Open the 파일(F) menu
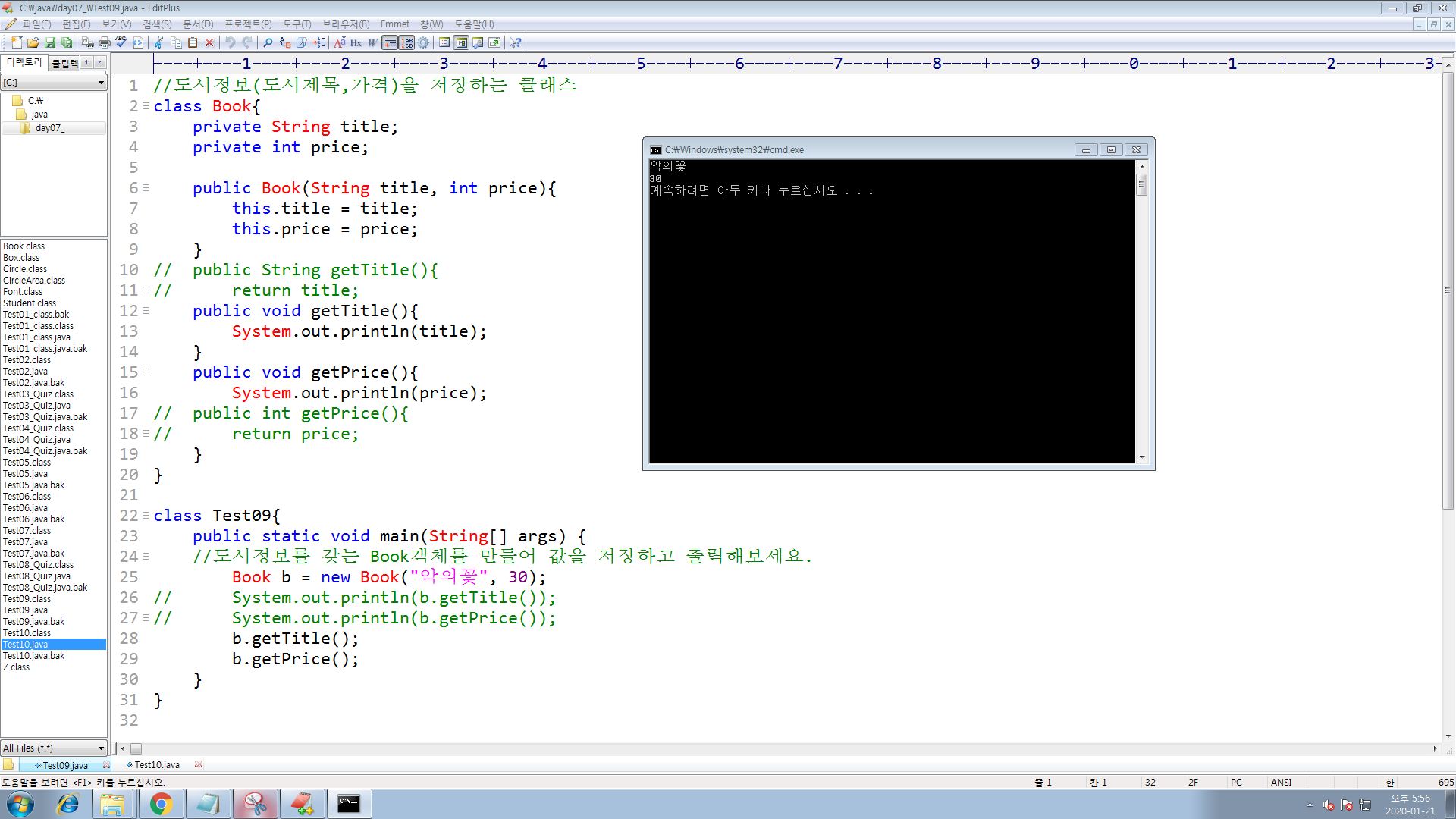This screenshot has width=1456, height=819. coord(36,24)
